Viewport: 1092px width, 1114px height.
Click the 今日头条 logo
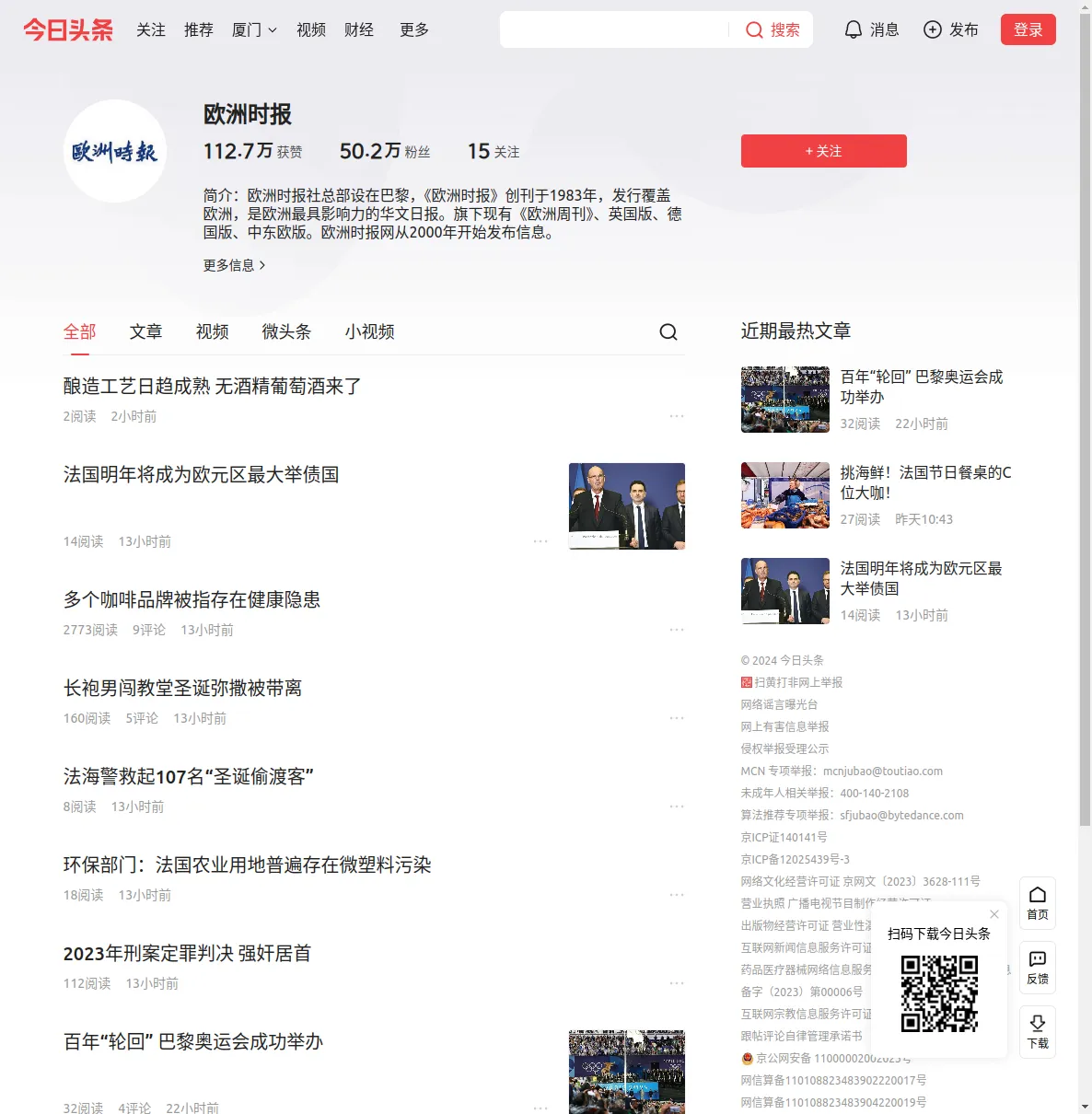pyautogui.click(x=68, y=29)
